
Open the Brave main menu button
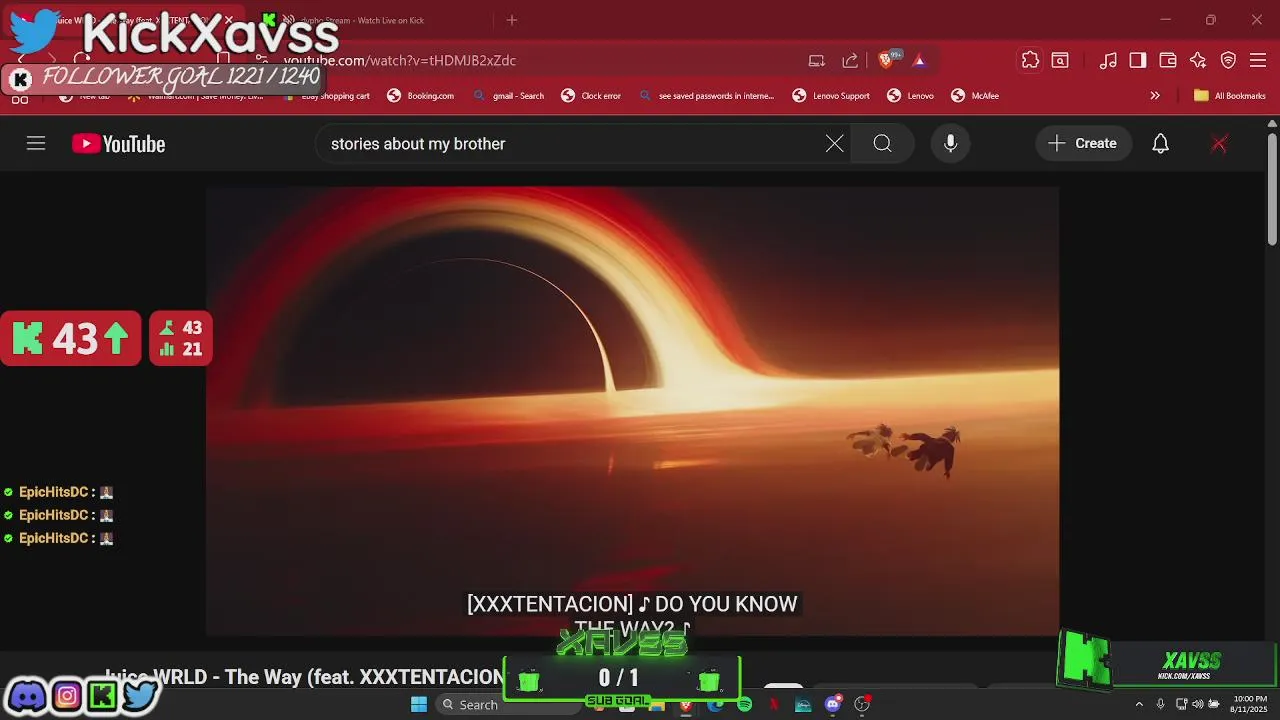[1259, 60]
